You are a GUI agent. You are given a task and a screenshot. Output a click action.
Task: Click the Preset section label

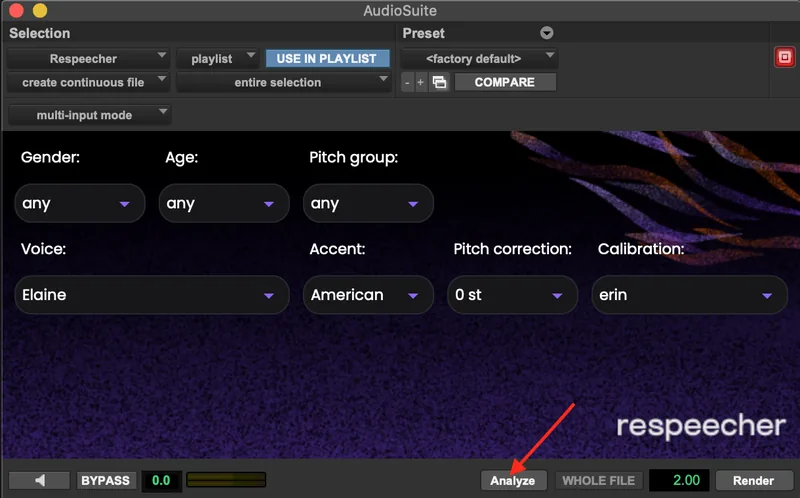coord(423,33)
